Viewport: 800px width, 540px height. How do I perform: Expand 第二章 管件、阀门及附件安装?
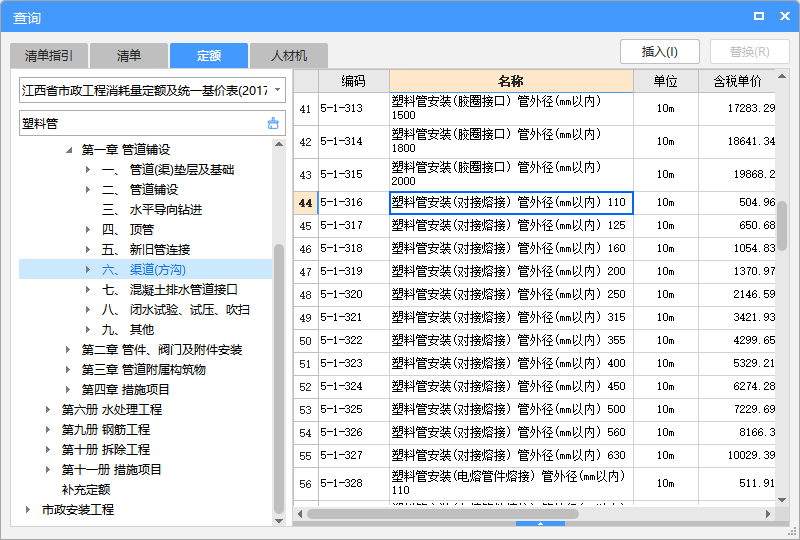pyautogui.click(x=68, y=349)
